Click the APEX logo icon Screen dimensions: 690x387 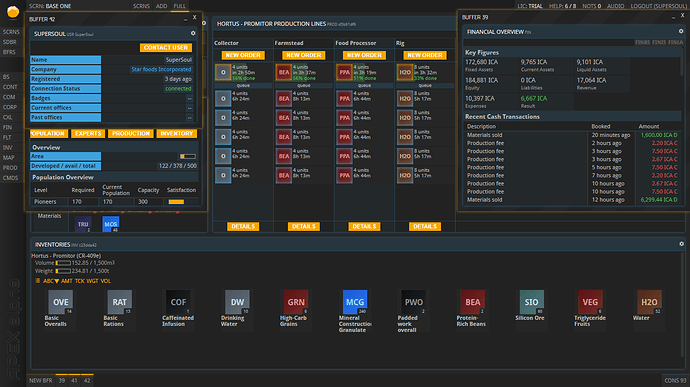pos(13,12)
